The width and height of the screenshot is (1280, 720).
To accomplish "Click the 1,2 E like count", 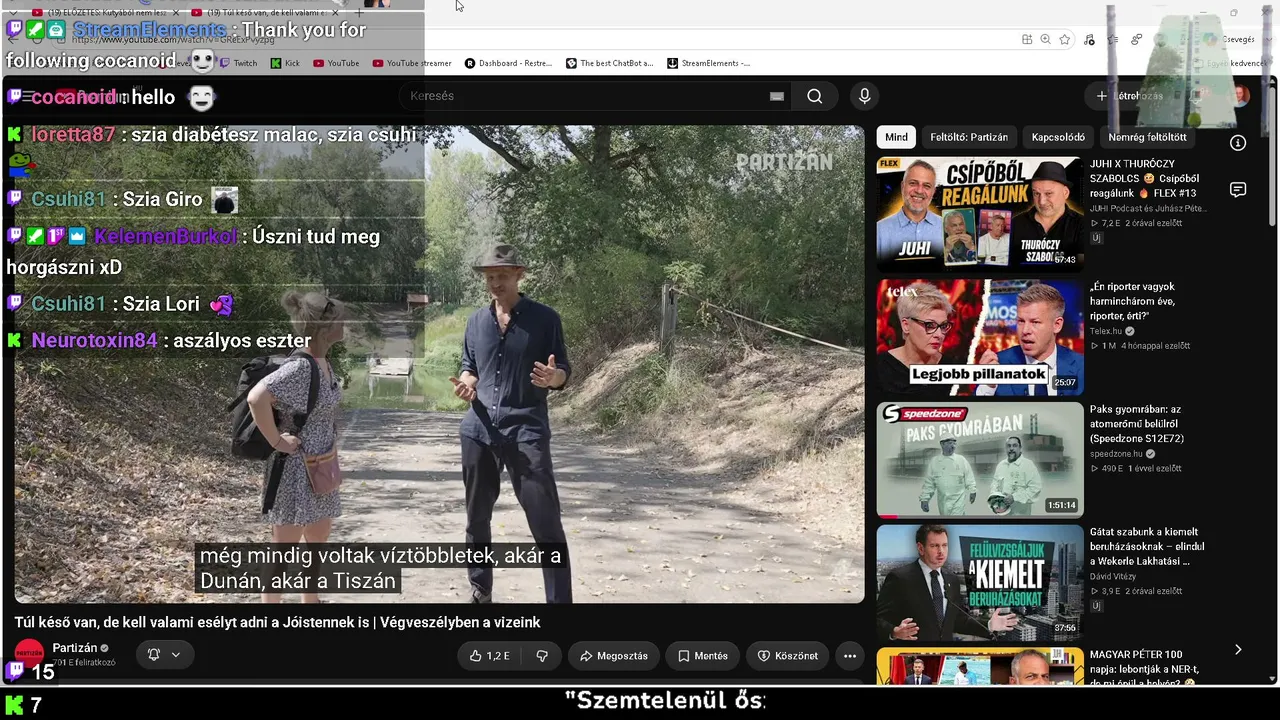I will (x=498, y=656).
